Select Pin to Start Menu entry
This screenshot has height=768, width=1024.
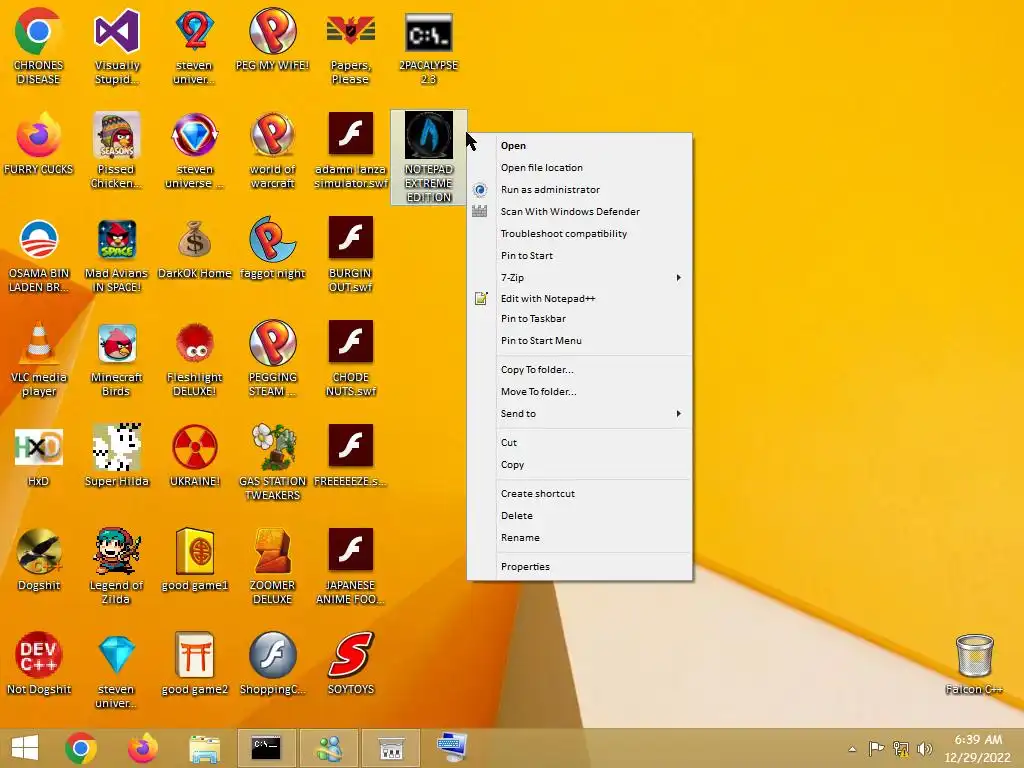click(580, 341)
